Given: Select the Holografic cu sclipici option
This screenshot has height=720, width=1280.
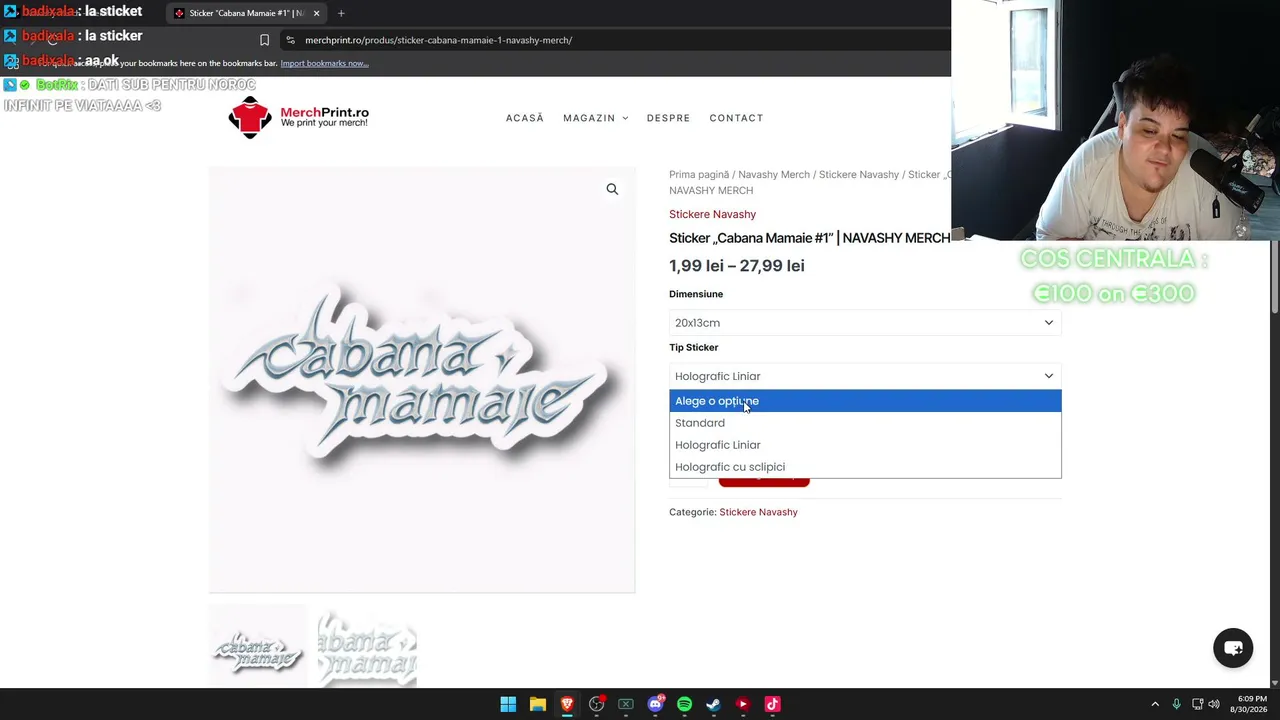Looking at the screenshot, I should [865, 467].
